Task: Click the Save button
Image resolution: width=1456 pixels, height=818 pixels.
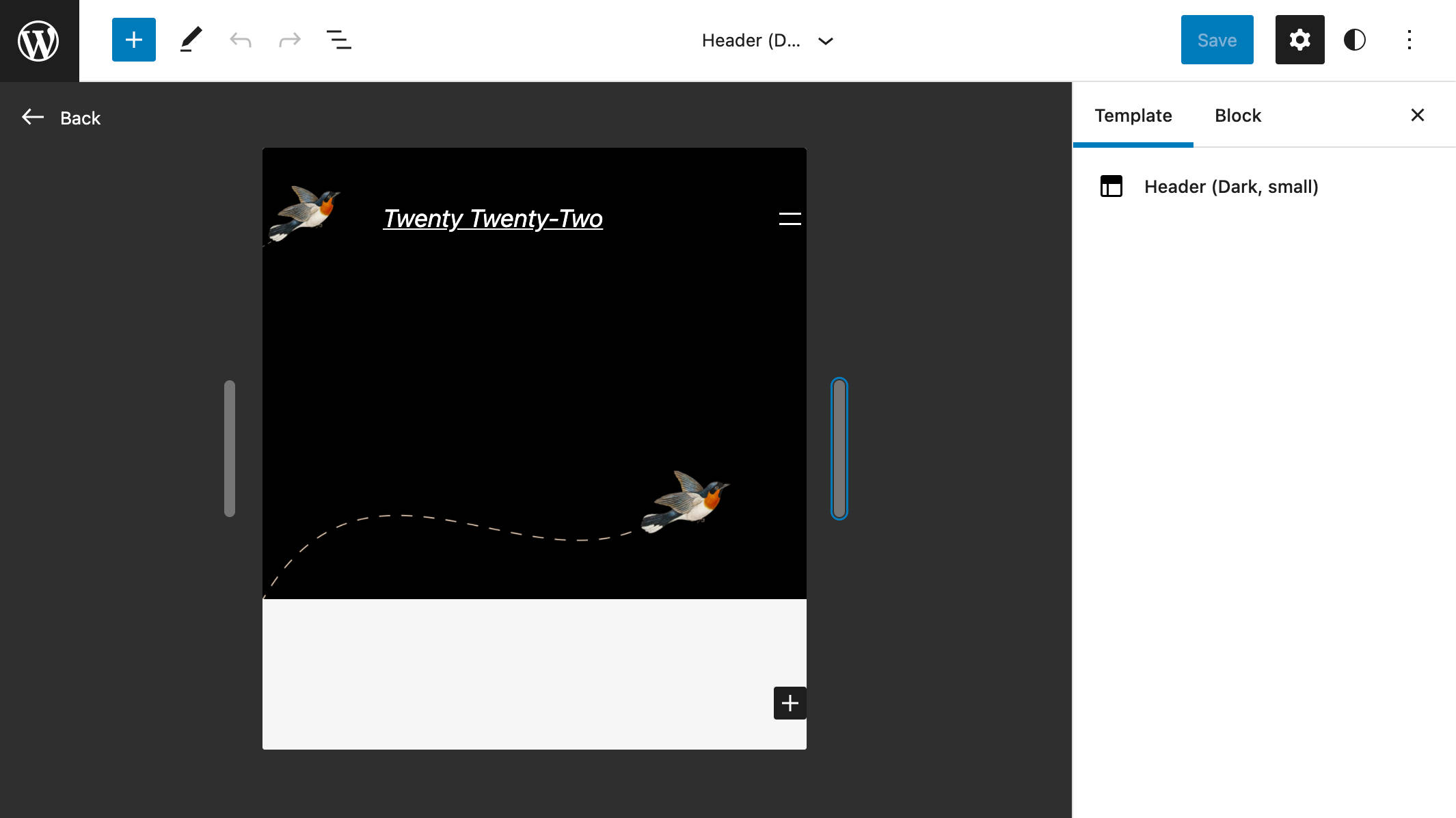Action: click(x=1217, y=40)
